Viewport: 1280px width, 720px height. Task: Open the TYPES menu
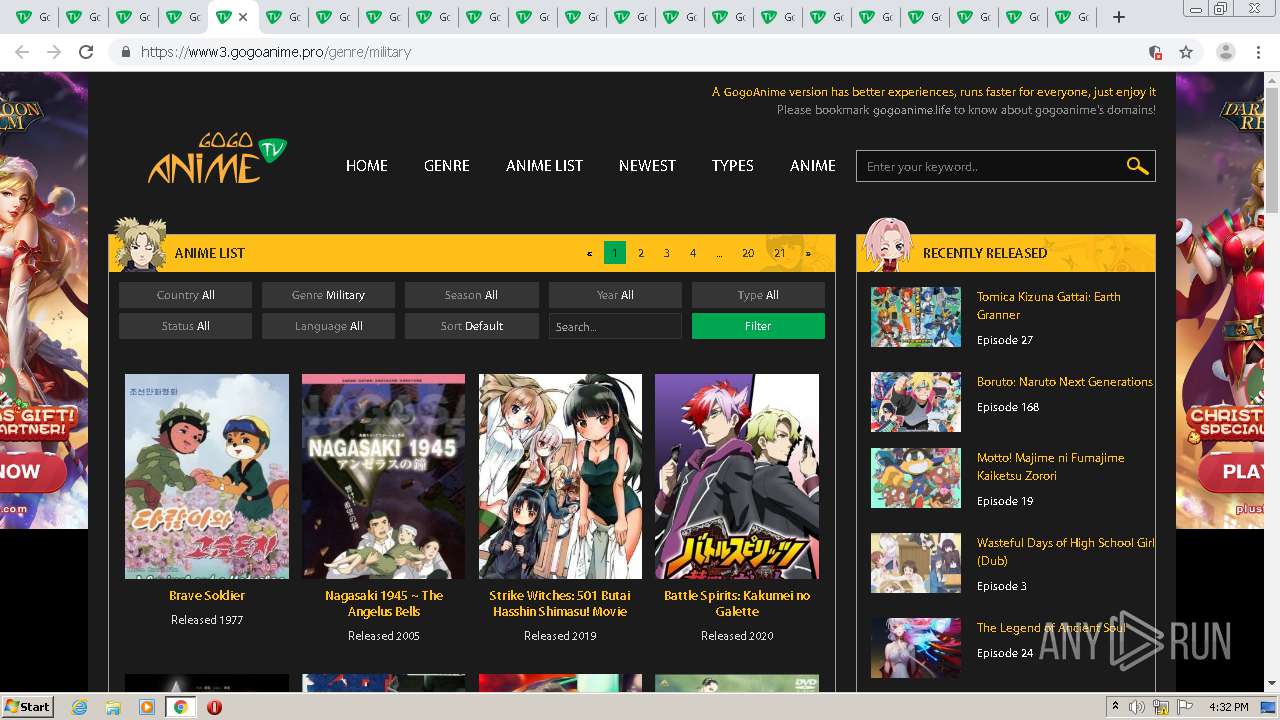pyautogui.click(x=733, y=166)
